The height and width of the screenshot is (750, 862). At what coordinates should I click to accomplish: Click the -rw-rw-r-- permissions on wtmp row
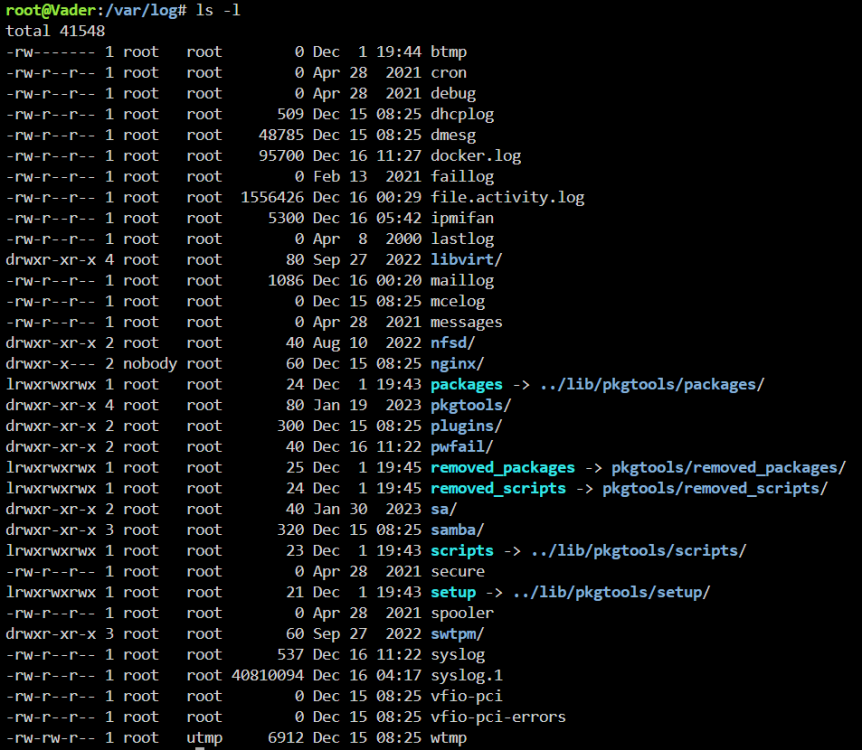click(51, 738)
